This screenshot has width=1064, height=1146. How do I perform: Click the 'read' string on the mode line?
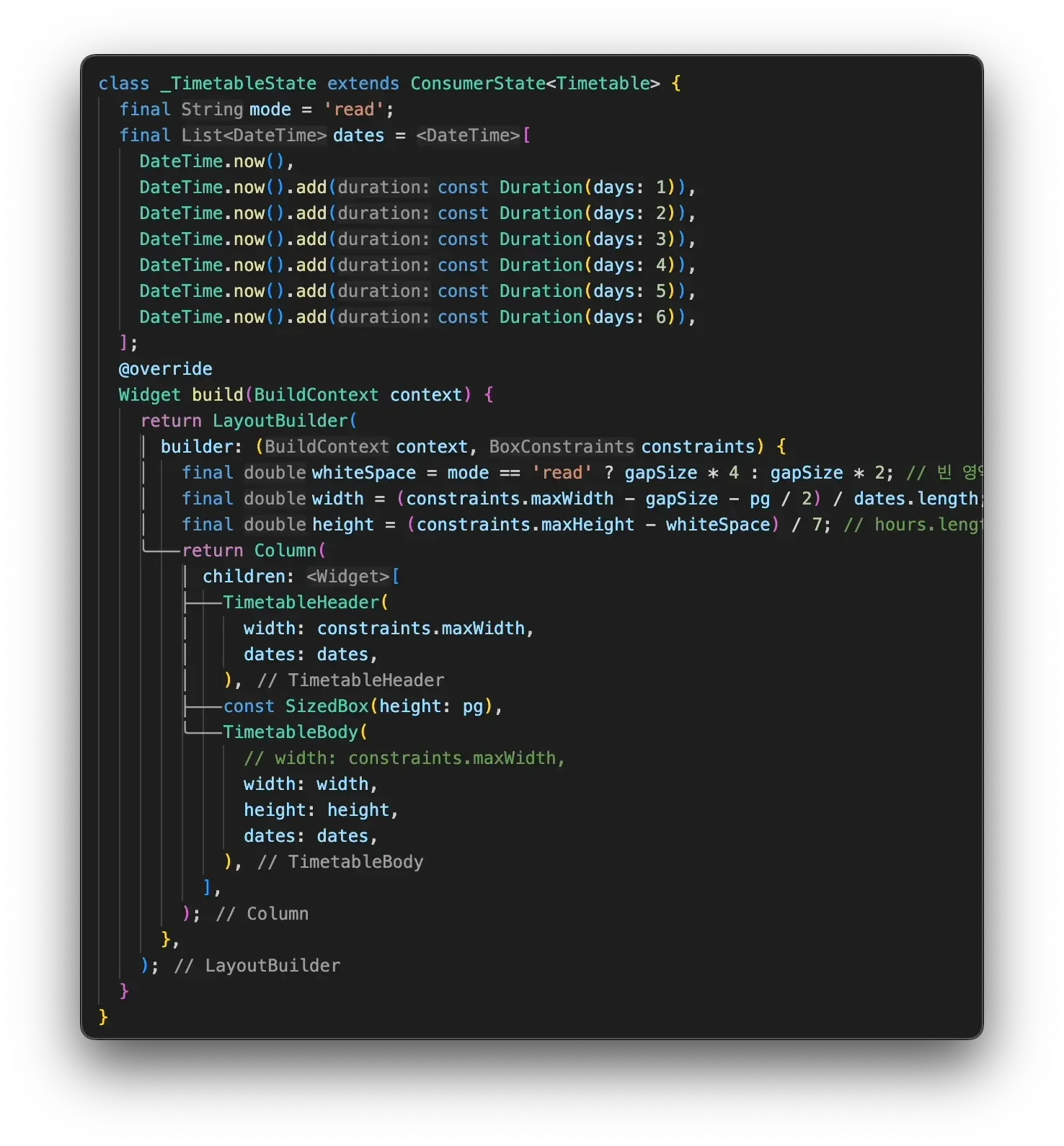pyautogui.click(x=354, y=110)
